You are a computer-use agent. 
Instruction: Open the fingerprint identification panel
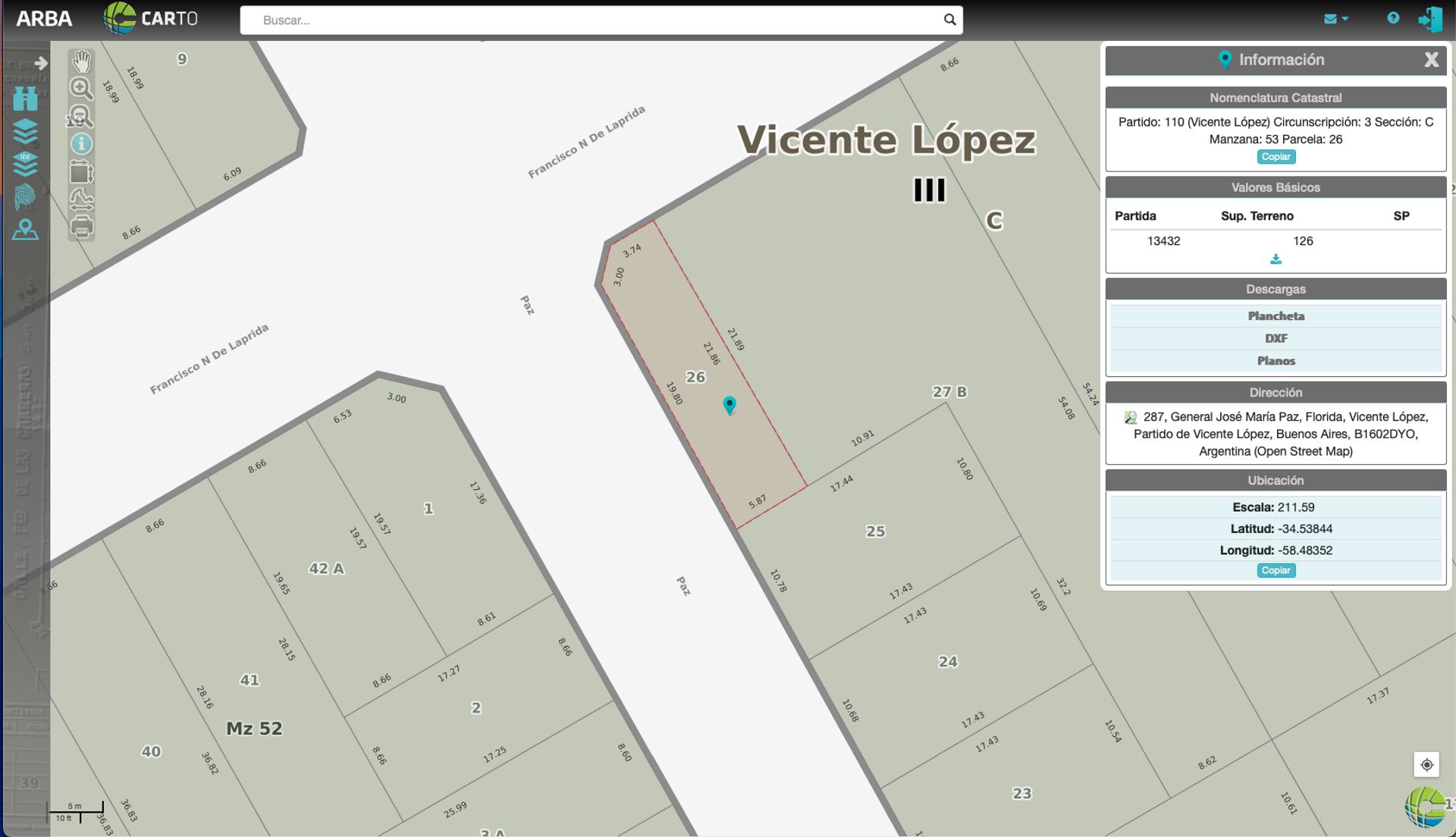25,196
